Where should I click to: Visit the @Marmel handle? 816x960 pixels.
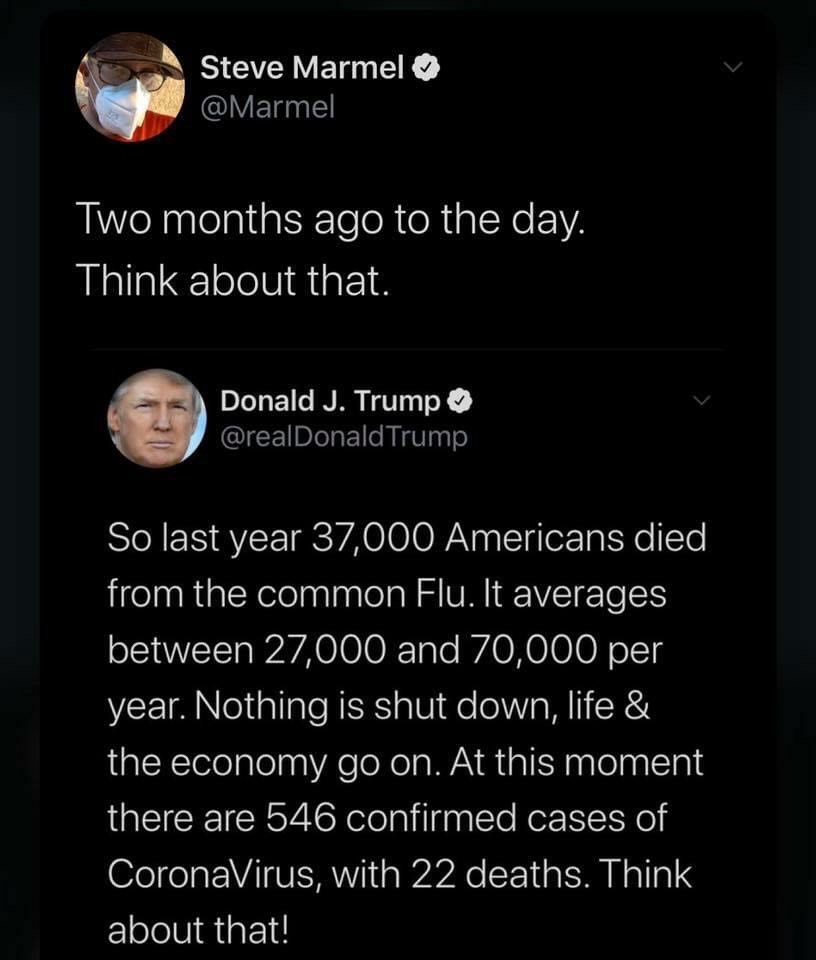pyautogui.click(x=268, y=107)
